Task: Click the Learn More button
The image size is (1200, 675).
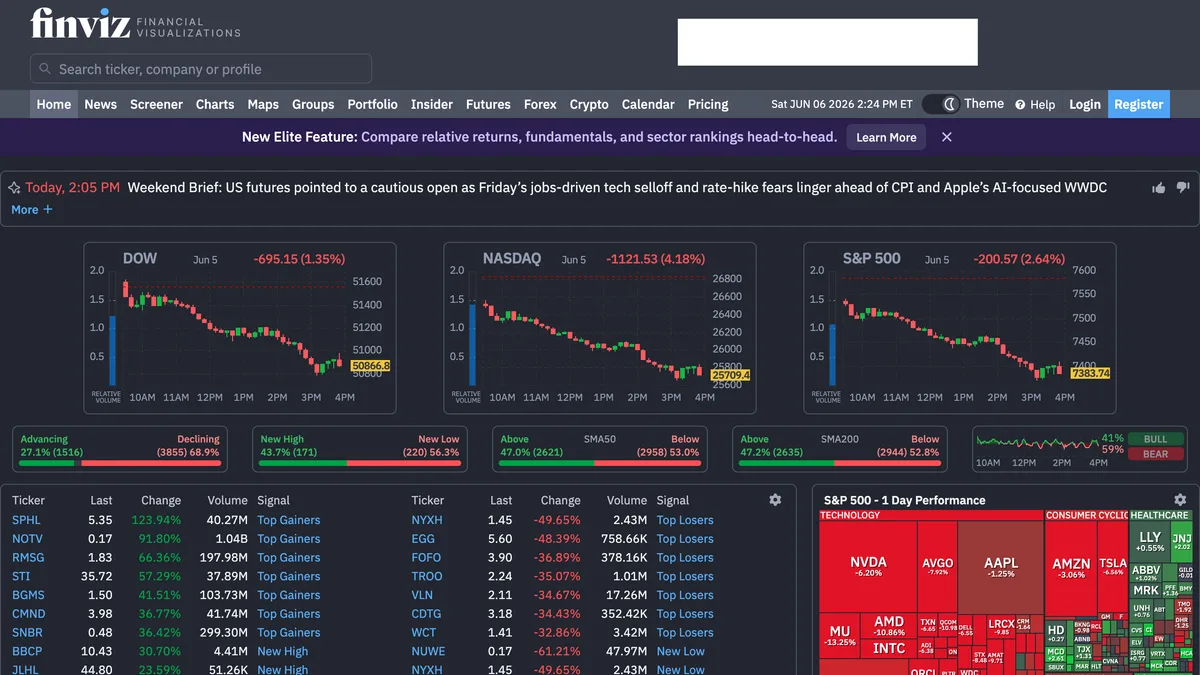Action: pos(886,137)
